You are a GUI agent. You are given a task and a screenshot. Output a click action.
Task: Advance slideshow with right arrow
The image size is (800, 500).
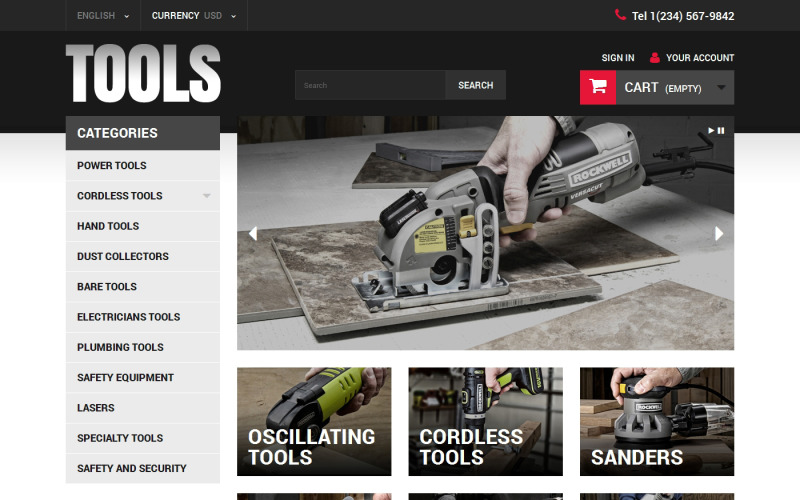coord(718,233)
